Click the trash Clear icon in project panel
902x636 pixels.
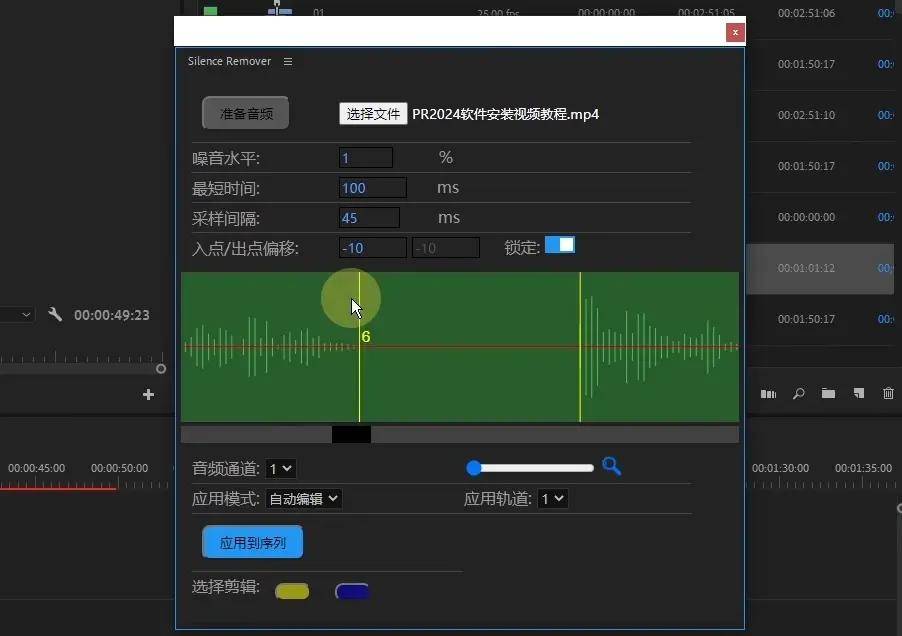pos(888,393)
